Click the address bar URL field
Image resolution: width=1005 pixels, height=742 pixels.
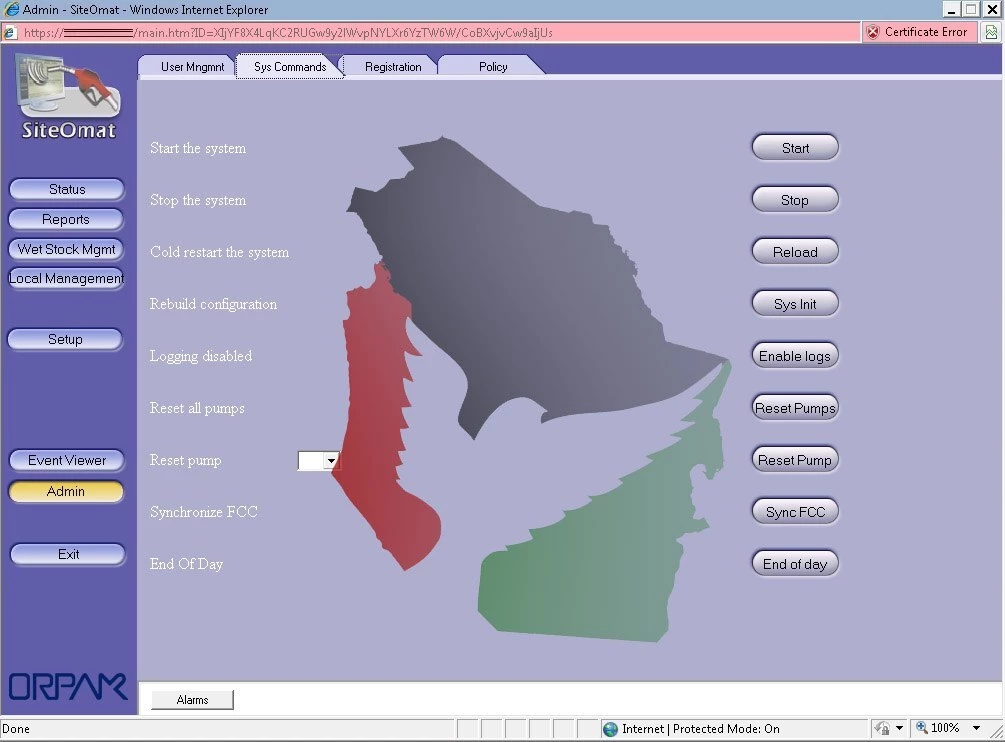(440, 32)
